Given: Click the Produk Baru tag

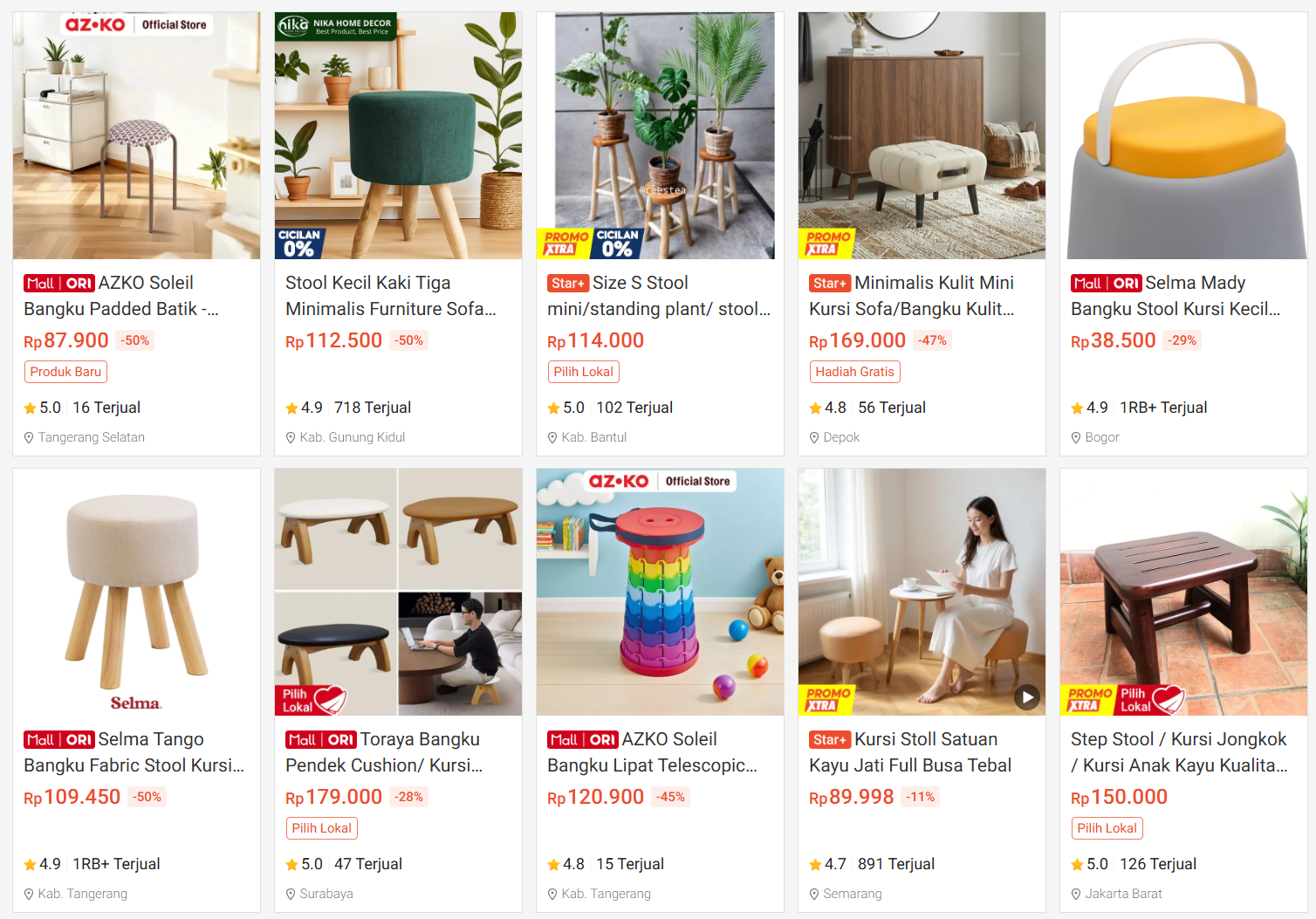Looking at the screenshot, I should tap(65, 372).
